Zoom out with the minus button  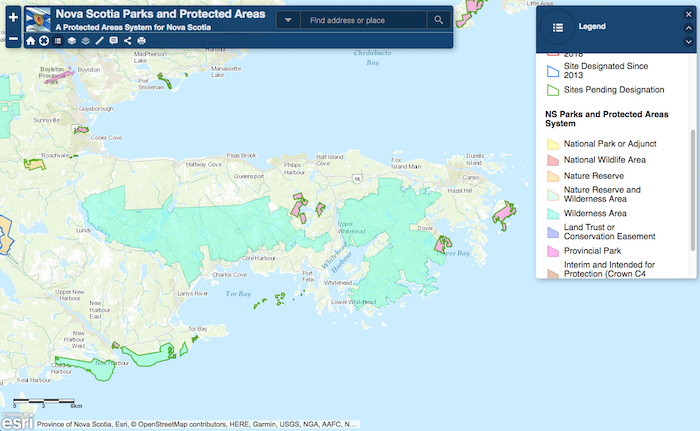coord(12,40)
